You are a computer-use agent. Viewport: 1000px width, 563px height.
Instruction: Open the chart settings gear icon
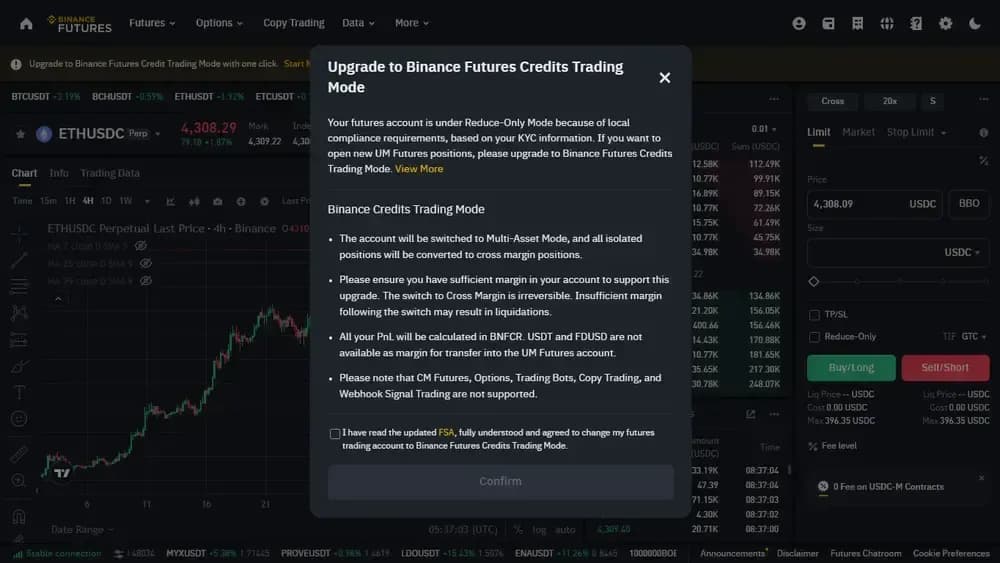(264, 201)
